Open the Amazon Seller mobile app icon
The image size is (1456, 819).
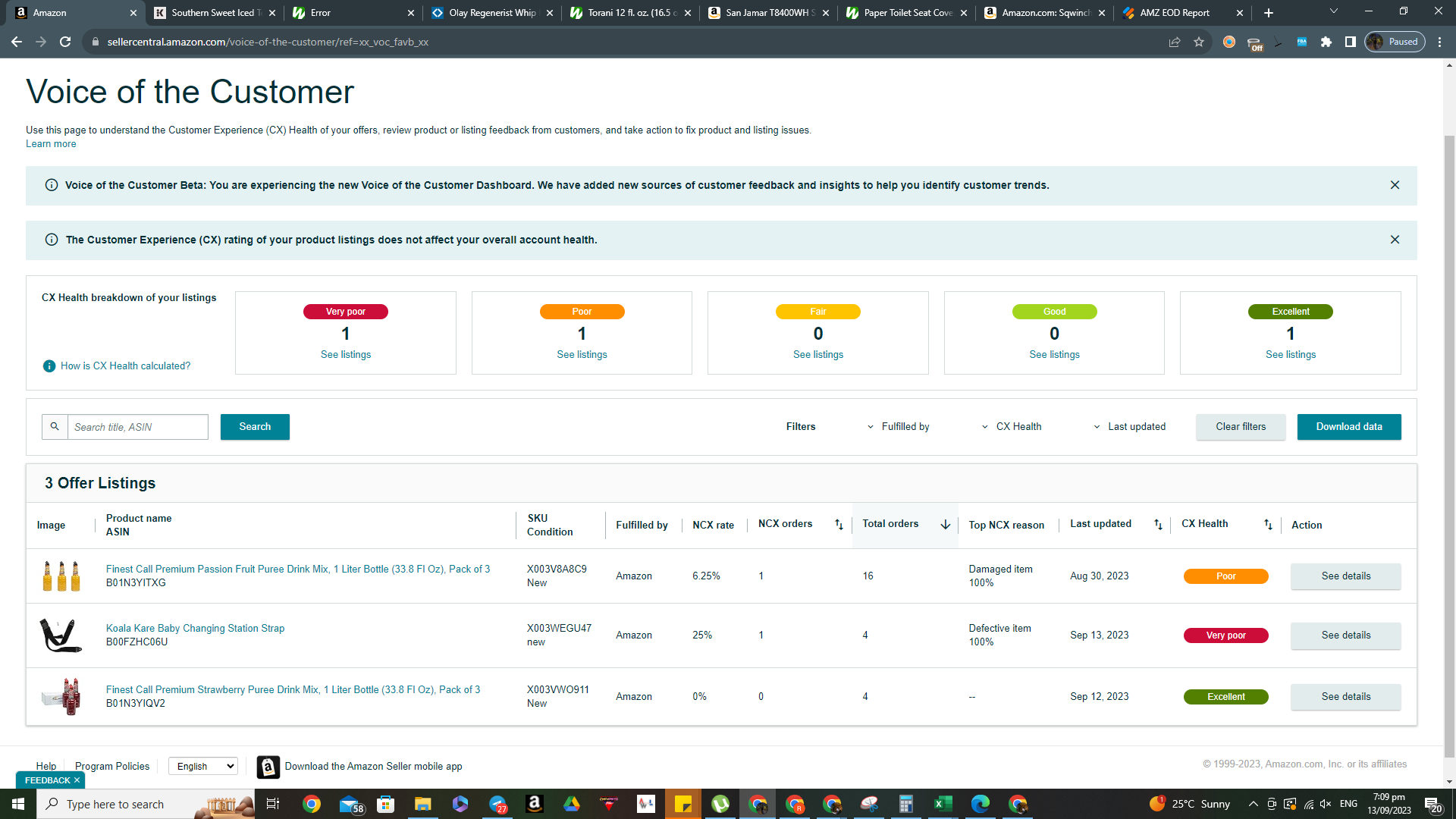point(268,767)
